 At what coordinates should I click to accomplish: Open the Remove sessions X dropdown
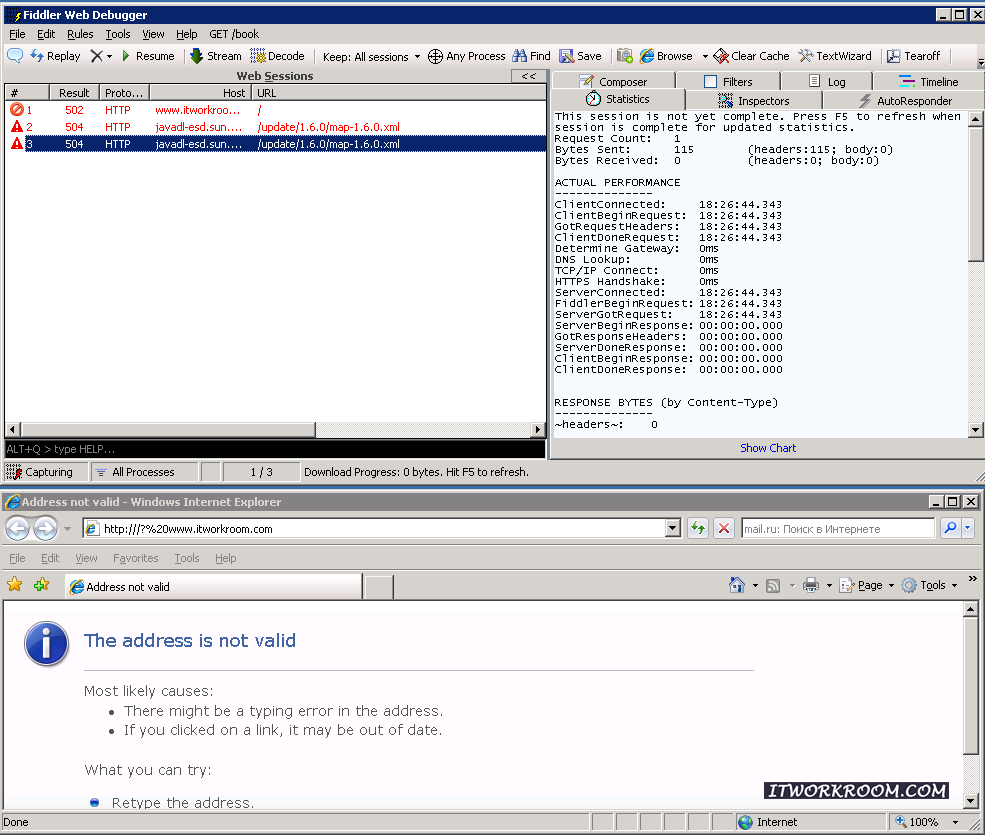[101, 56]
